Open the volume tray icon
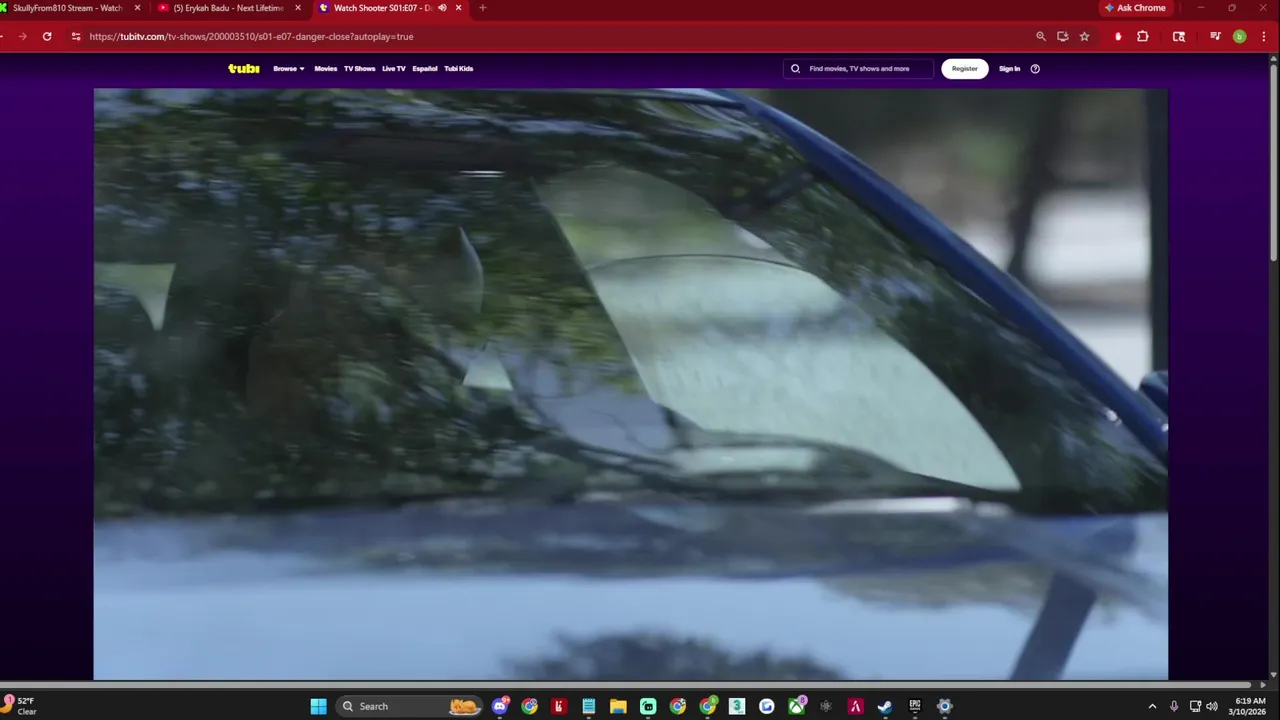The image size is (1280, 720). (1212, 706)
